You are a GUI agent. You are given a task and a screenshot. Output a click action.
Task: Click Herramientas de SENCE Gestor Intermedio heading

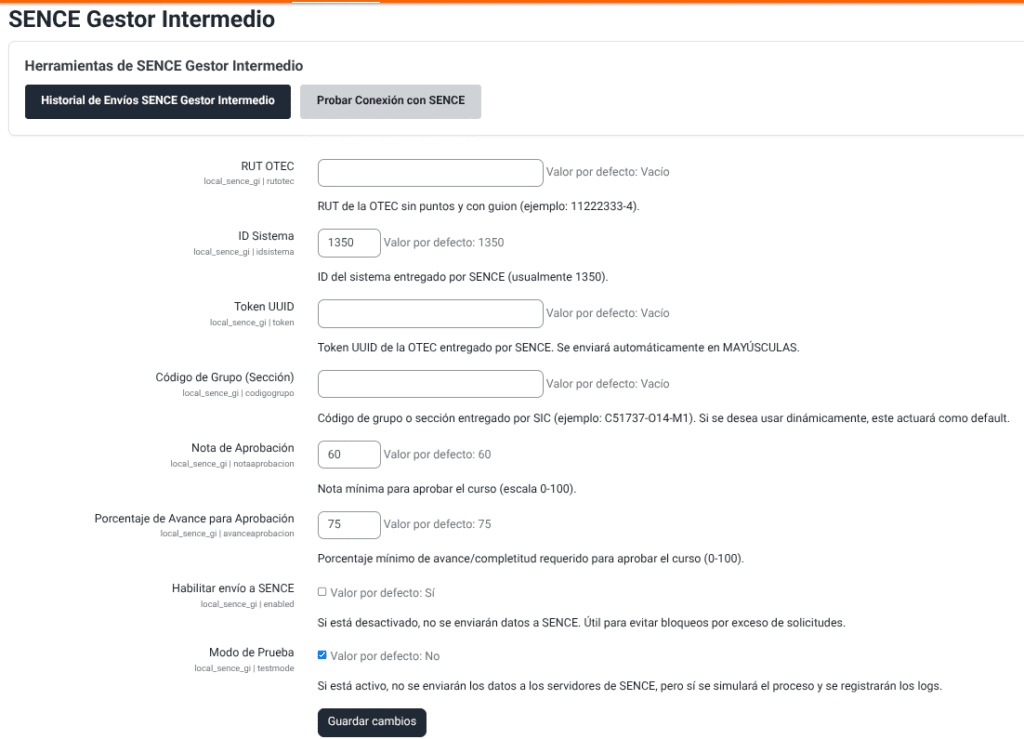(x=164, y=66)
